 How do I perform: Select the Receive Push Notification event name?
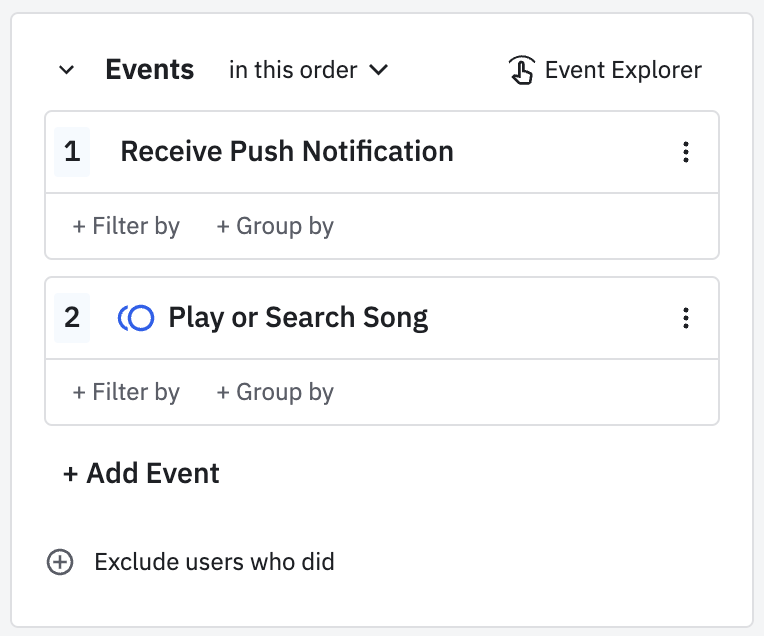[x=287, y=152]
